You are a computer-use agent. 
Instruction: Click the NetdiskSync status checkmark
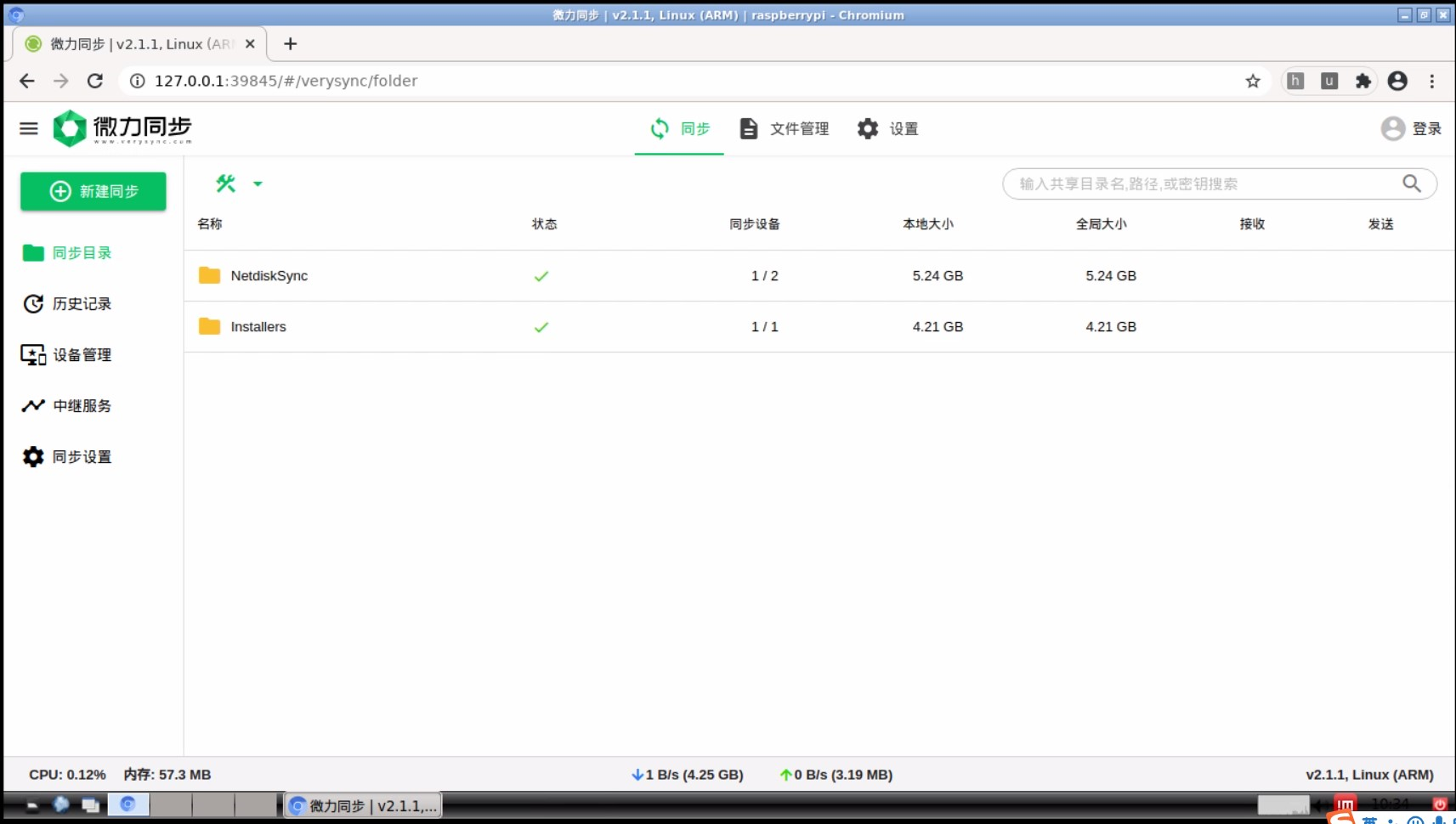541,276
